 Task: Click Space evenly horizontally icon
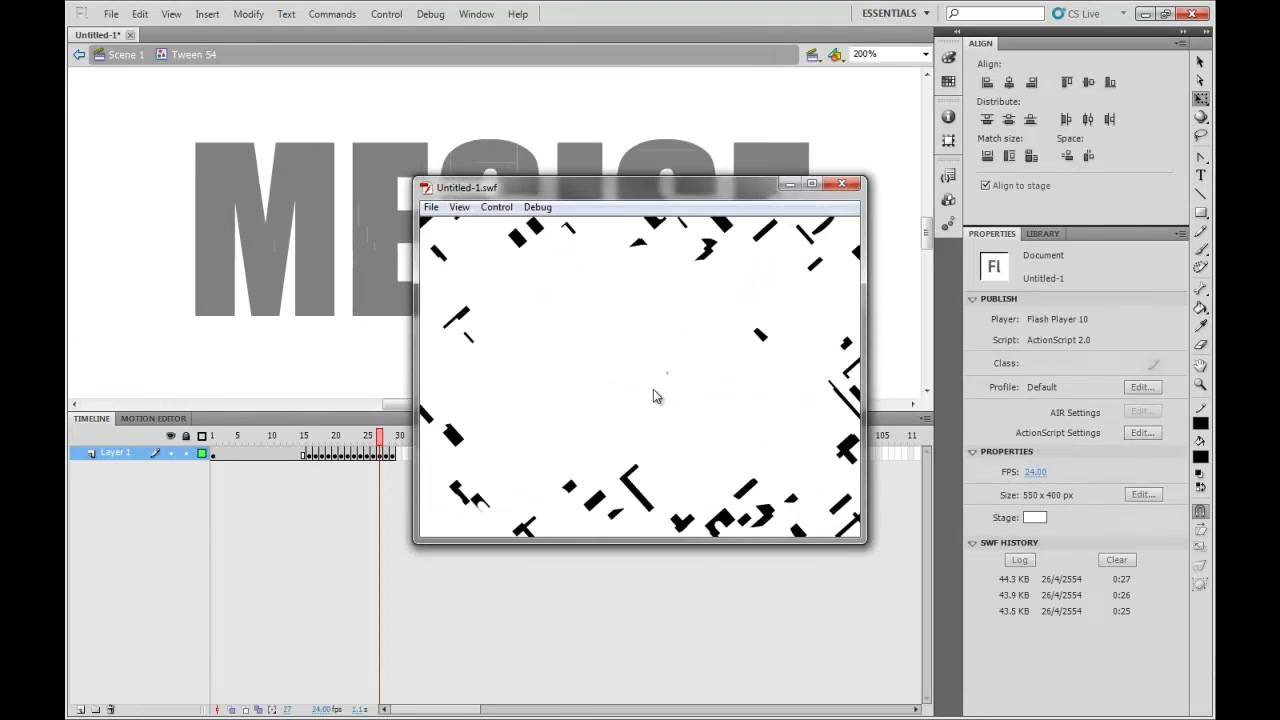pos(1088,156)
